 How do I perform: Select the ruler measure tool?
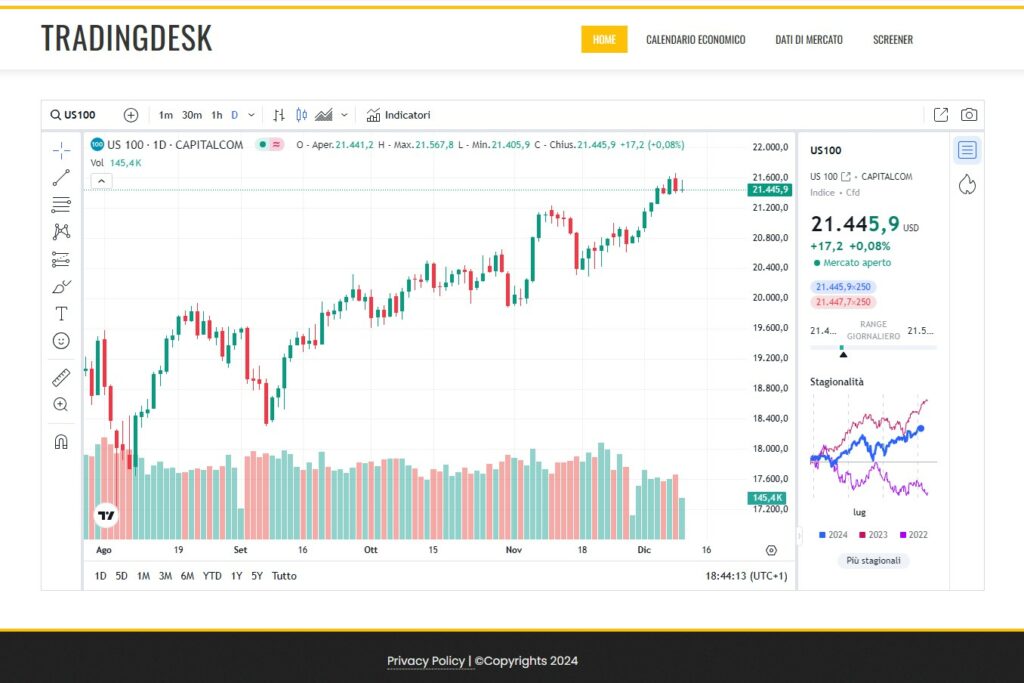pos(61,377)
